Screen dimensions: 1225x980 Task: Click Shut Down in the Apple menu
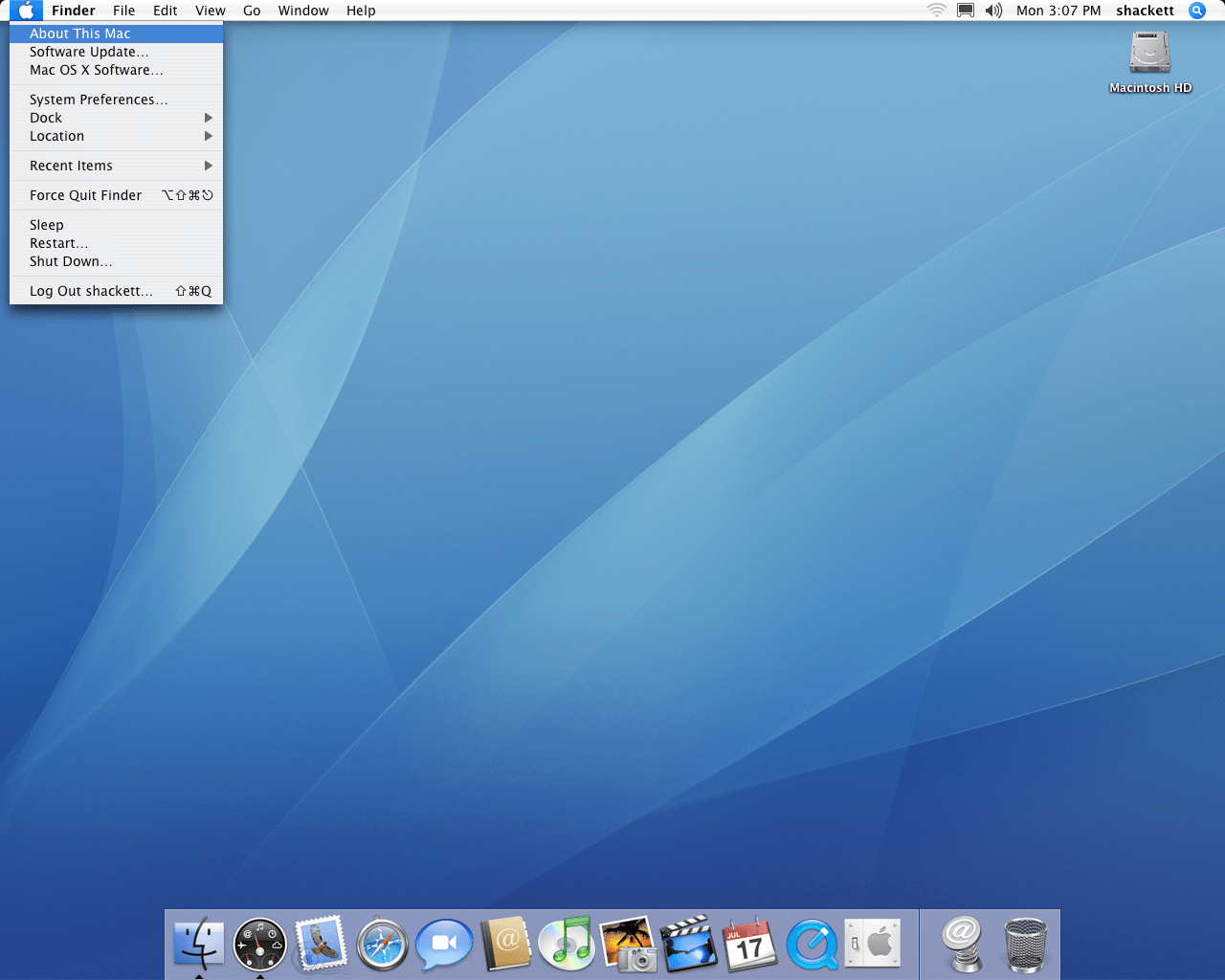click(x=71, y=261)
